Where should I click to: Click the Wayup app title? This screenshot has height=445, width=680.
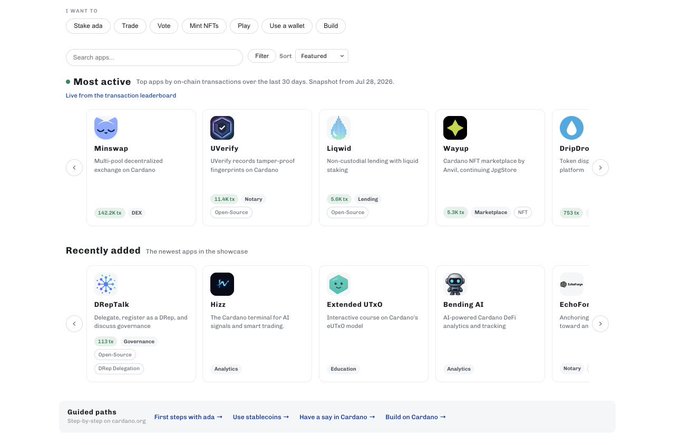[456, 148]
